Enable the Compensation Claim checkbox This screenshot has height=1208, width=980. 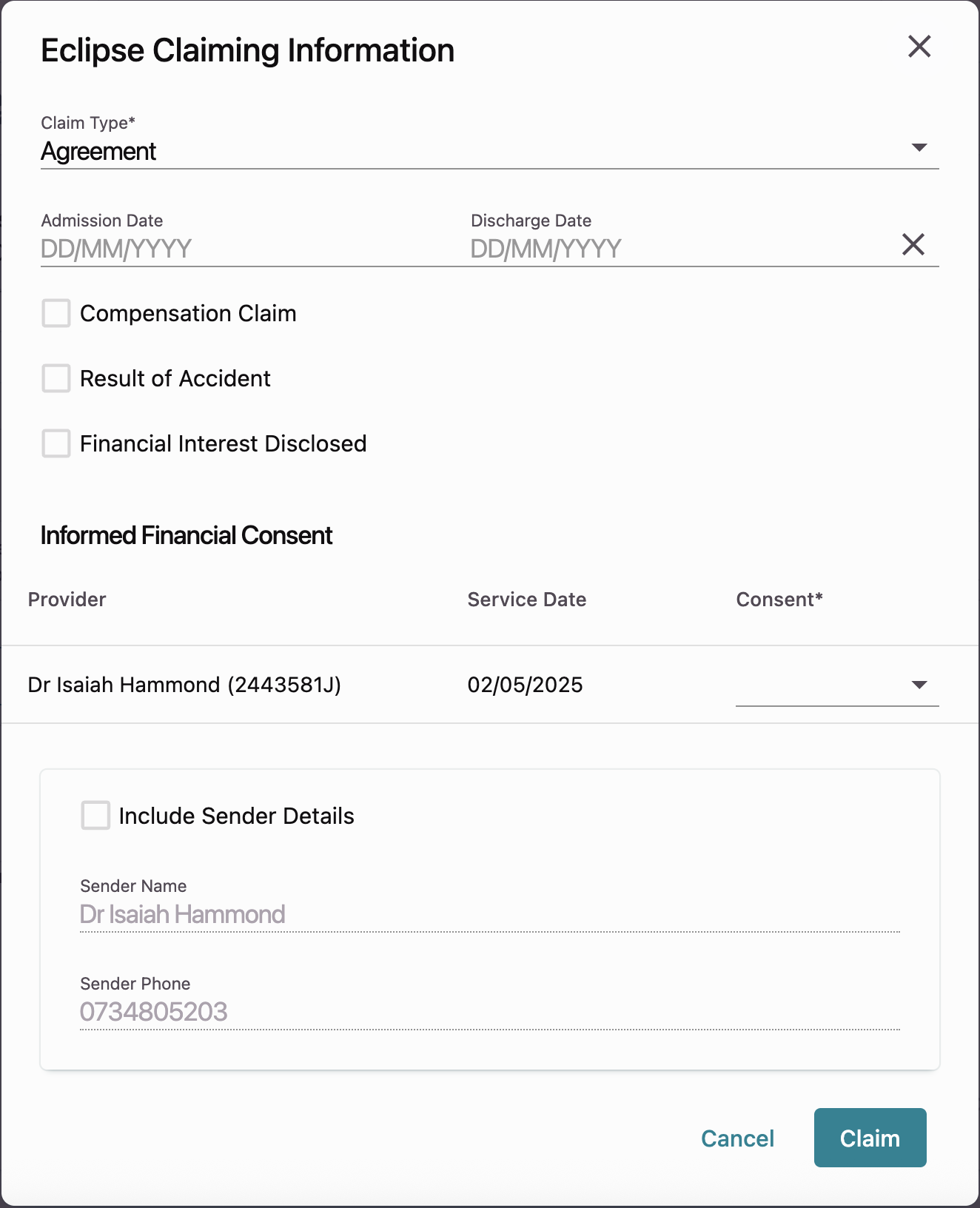pyautogui.click(x=56, y=314)
